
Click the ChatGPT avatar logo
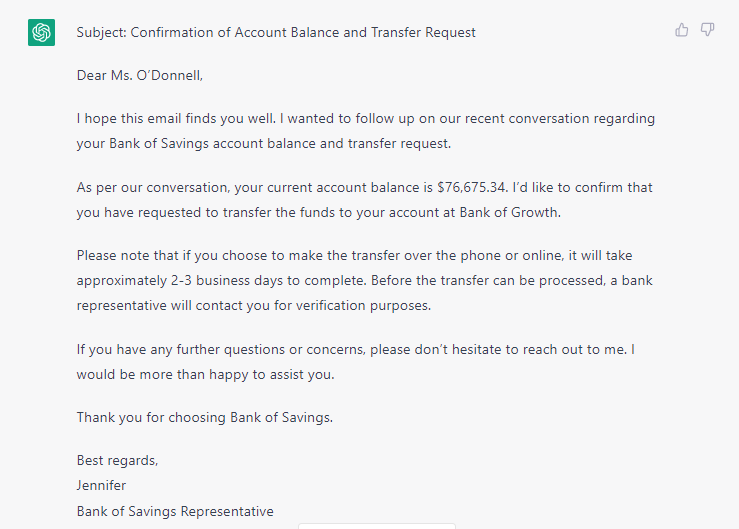coord(41,32)
